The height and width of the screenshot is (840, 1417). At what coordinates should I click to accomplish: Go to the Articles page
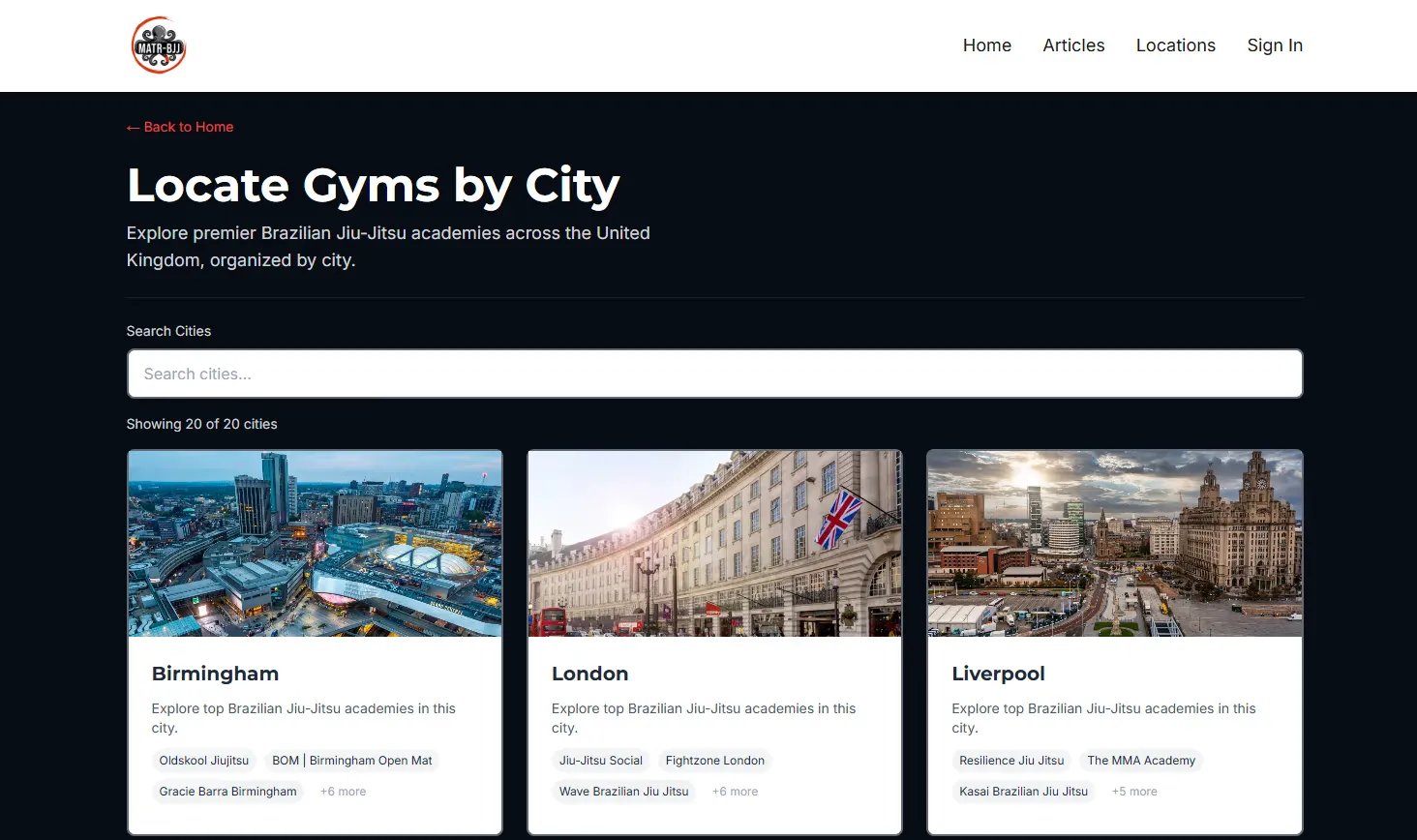click(1073, 45)
